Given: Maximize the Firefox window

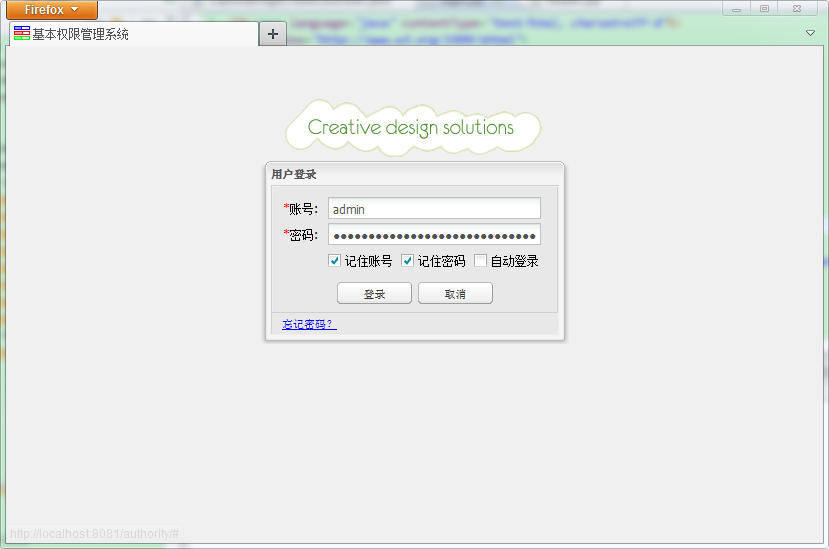Looking at the screenshot, I should pos(764,8).
